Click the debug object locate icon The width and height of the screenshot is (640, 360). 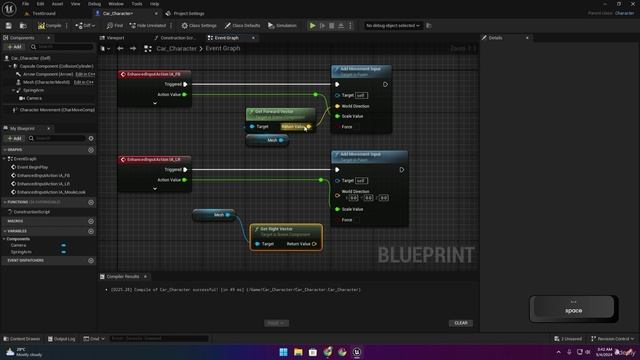coord(429,25)
